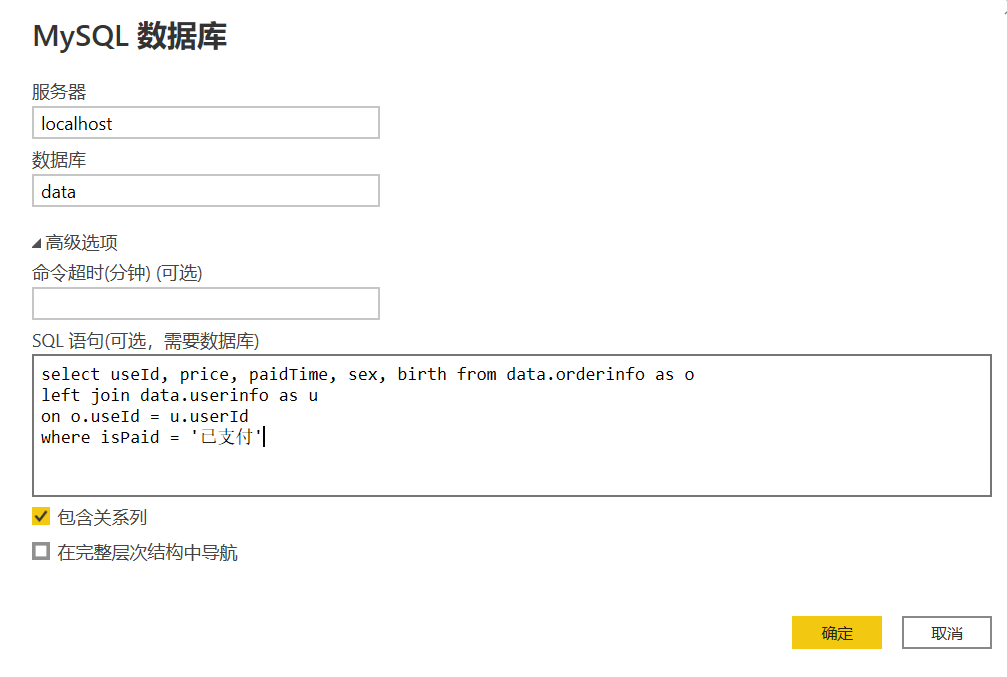Click the SQL line starting with 'left join'

coord(180,395)
